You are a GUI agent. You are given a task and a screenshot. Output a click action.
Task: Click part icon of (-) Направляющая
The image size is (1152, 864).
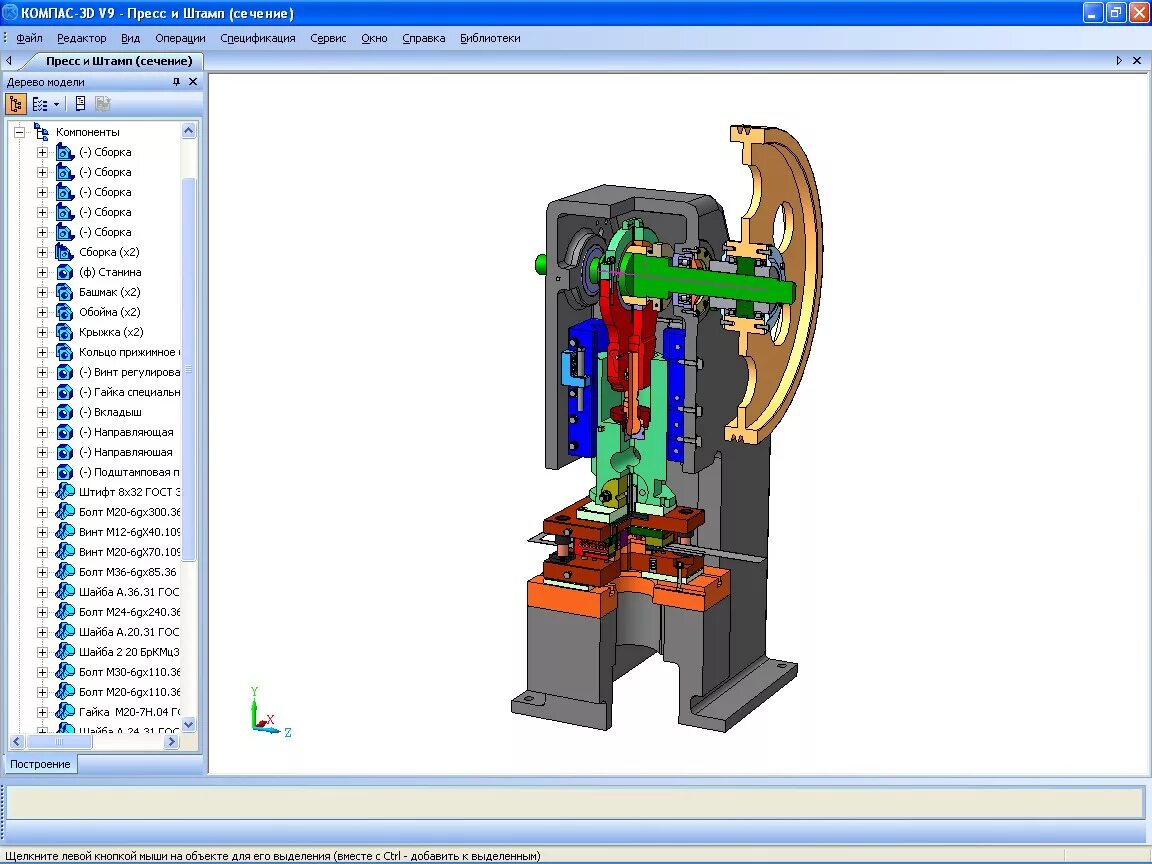click(65, 432)
